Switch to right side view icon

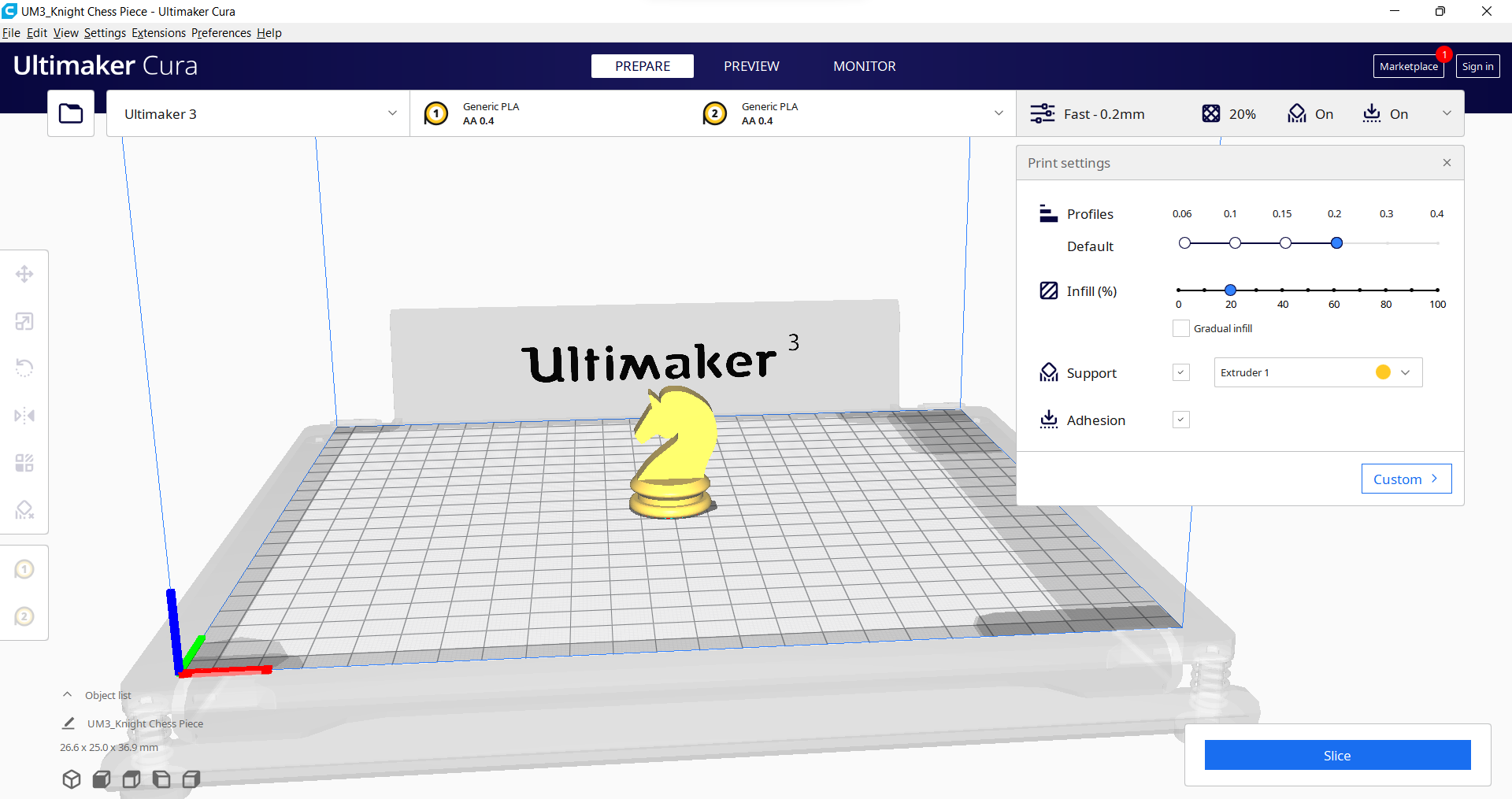(x=191, y=779)
